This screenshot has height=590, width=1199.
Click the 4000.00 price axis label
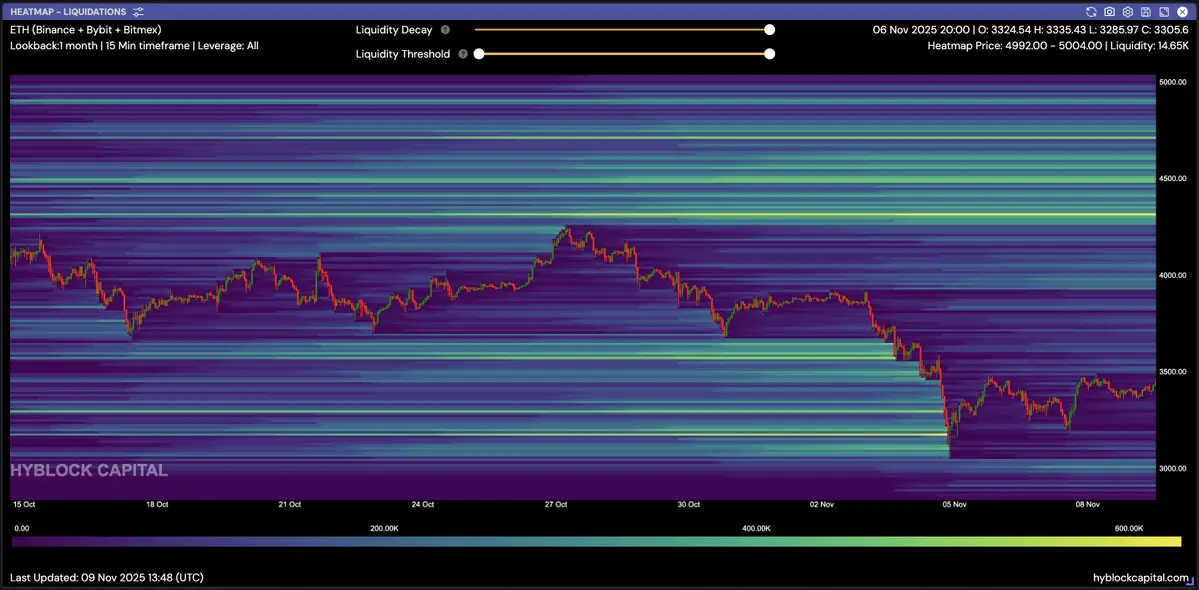click(1171, 275)
